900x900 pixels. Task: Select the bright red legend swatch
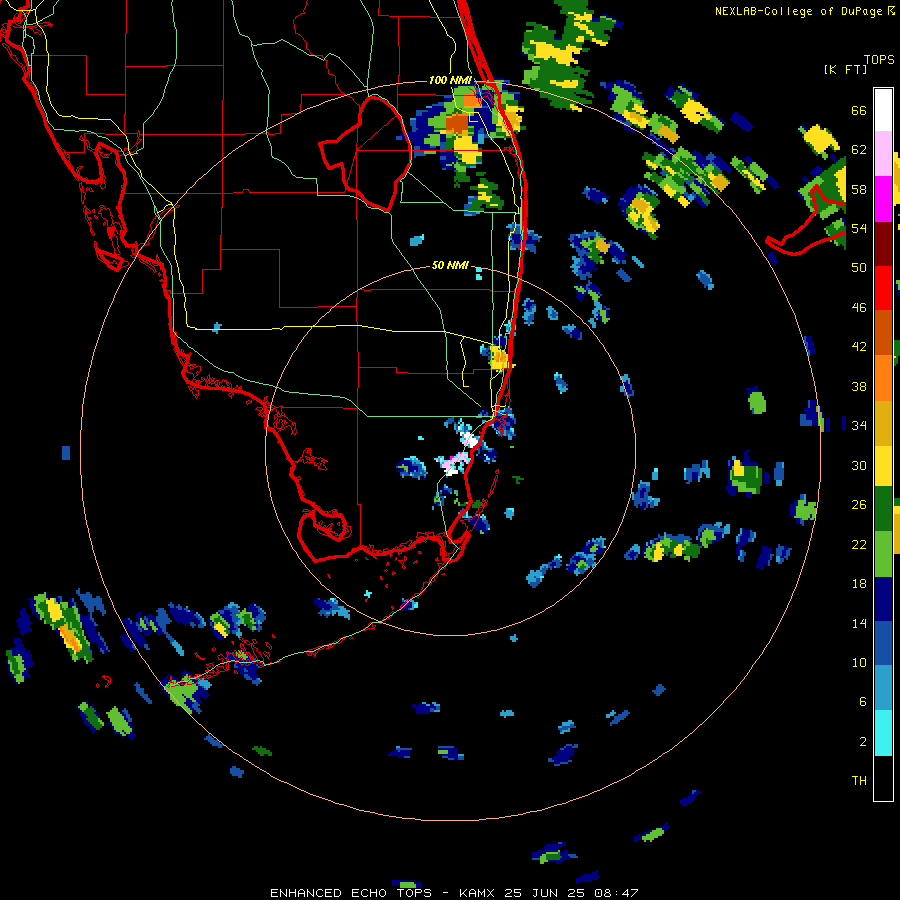(883, 288)
